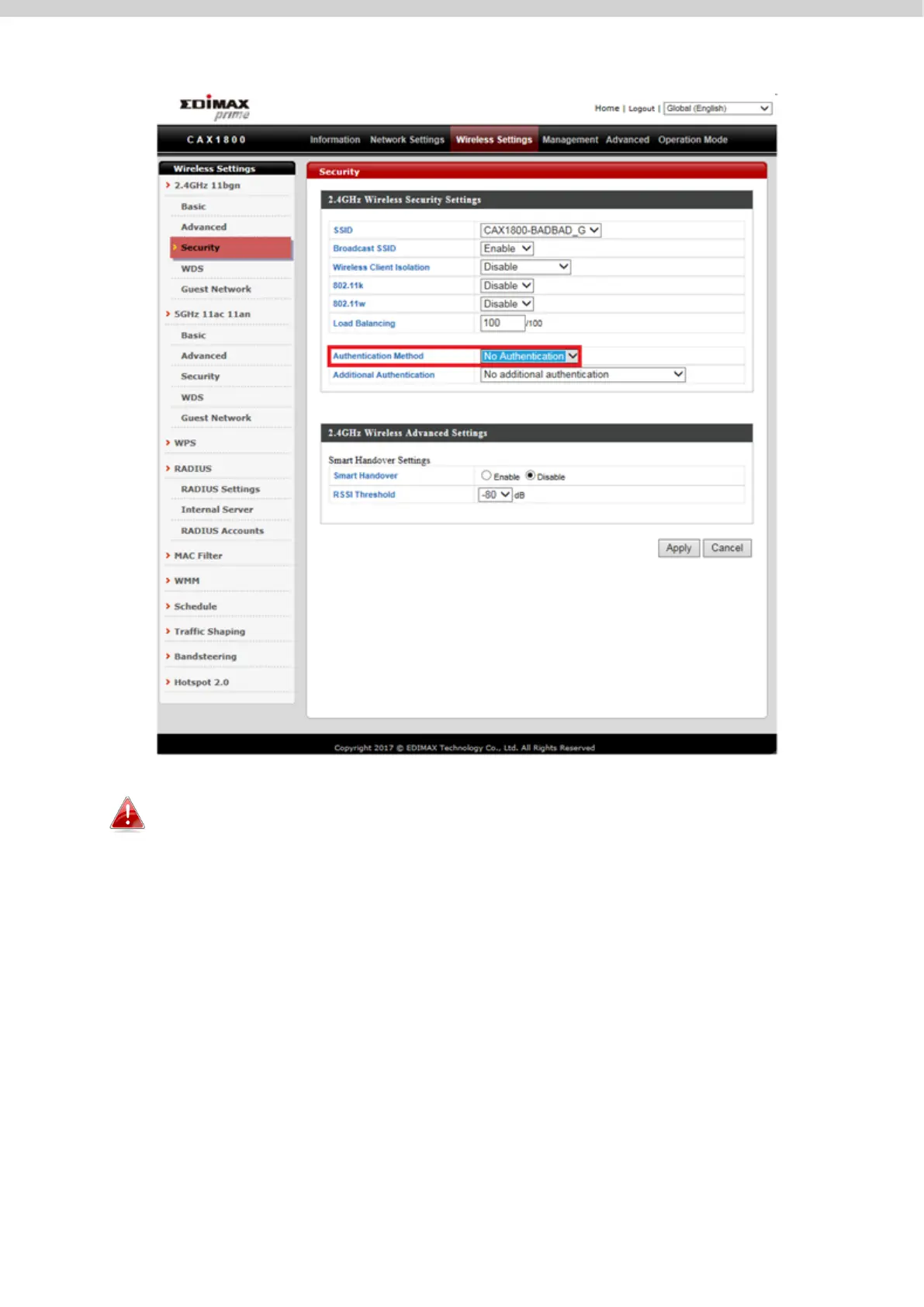Open Internal Server in sidebar
The width and height of the screenshot is (924, 1307).
(217, 510)
